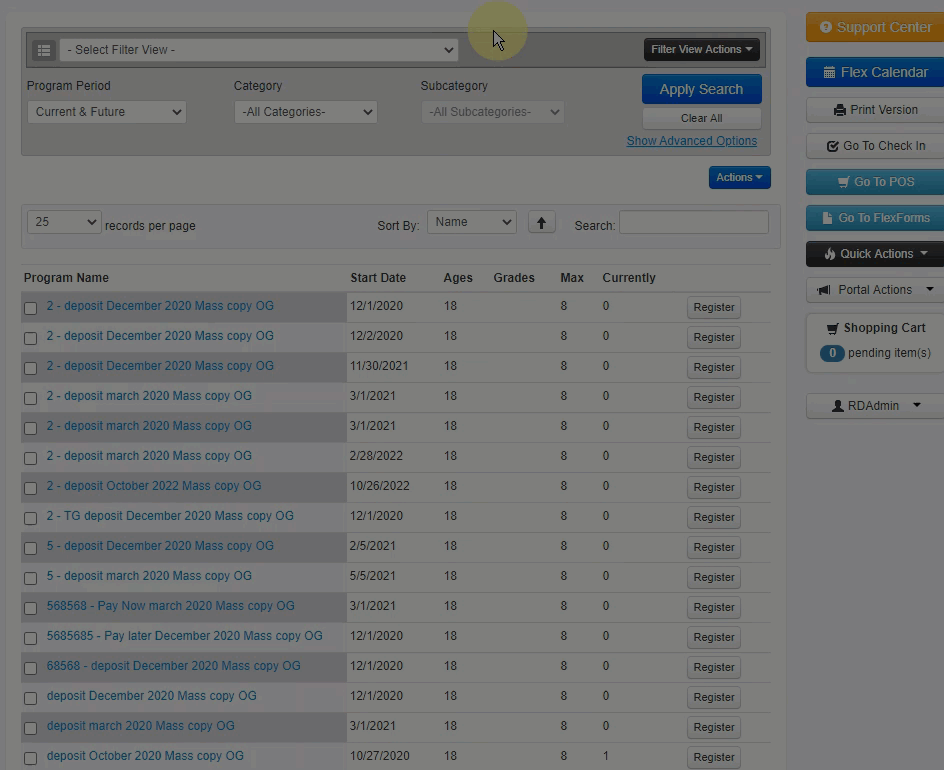
Task: Open the Flex Calendar
Action: coord(875,72)
